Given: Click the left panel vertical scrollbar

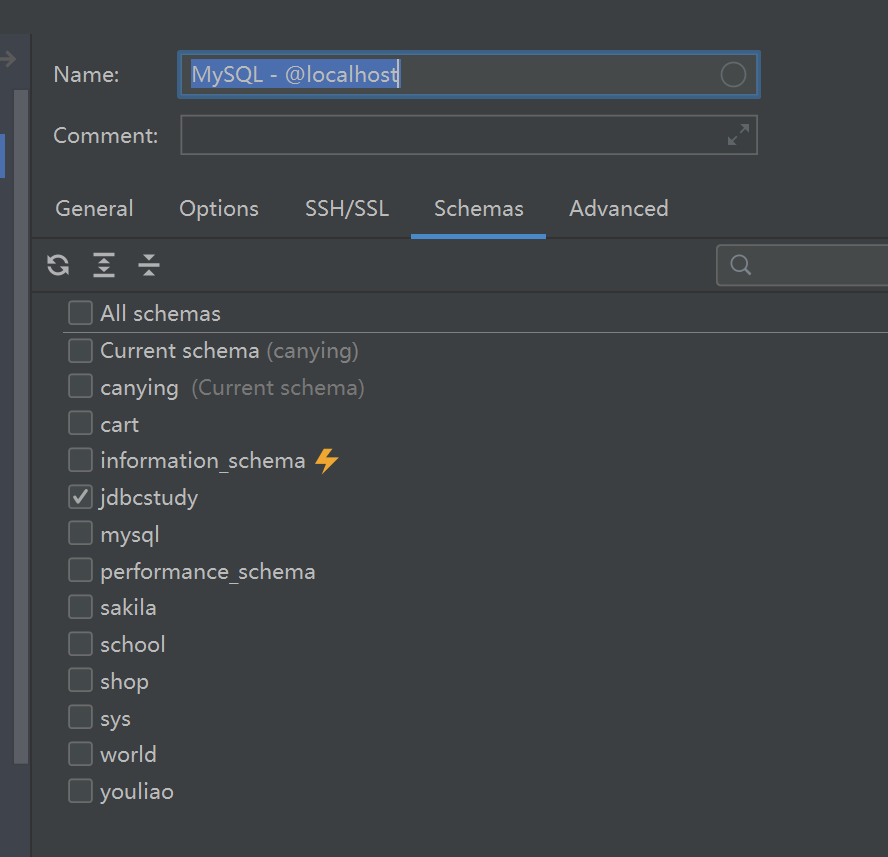Looking at the screenshot, I should [21, 427].
